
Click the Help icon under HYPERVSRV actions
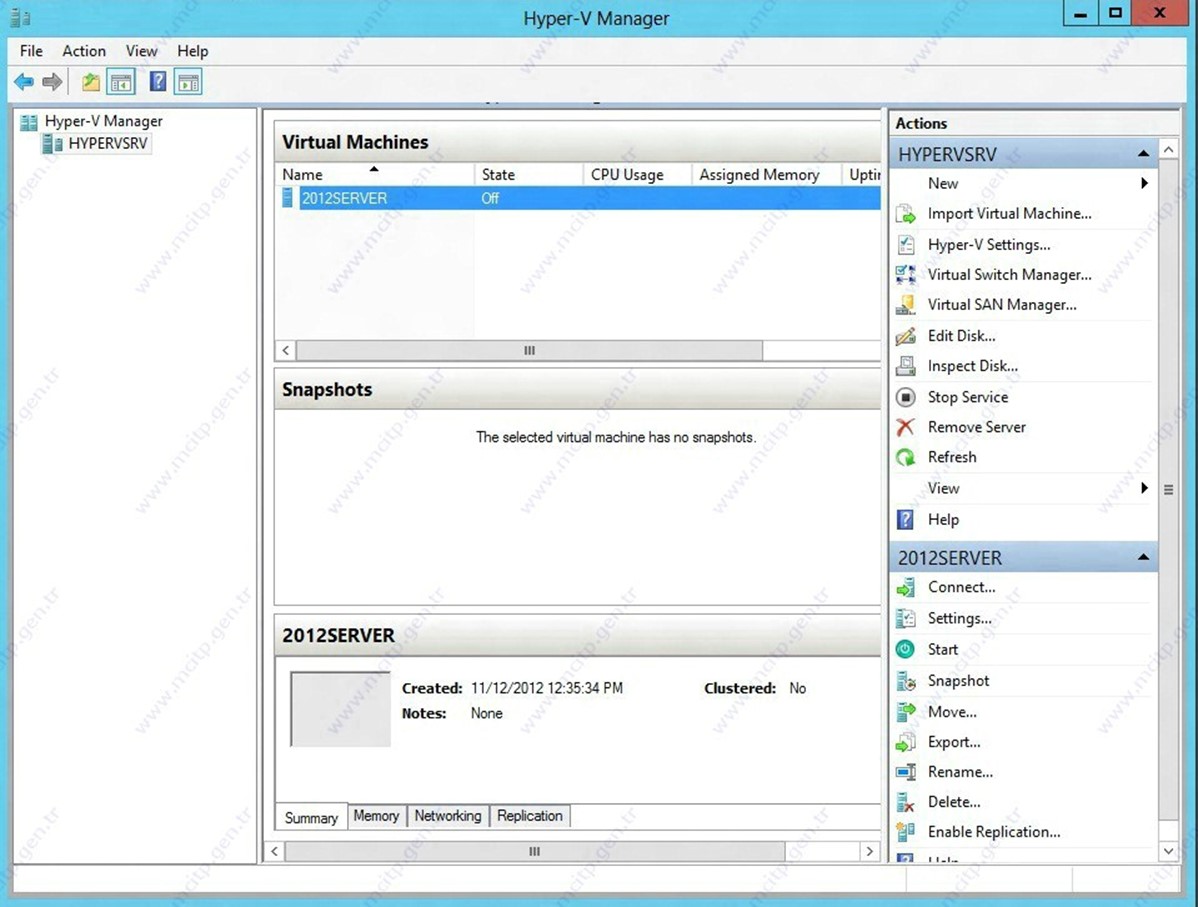(x=905, y=520)
